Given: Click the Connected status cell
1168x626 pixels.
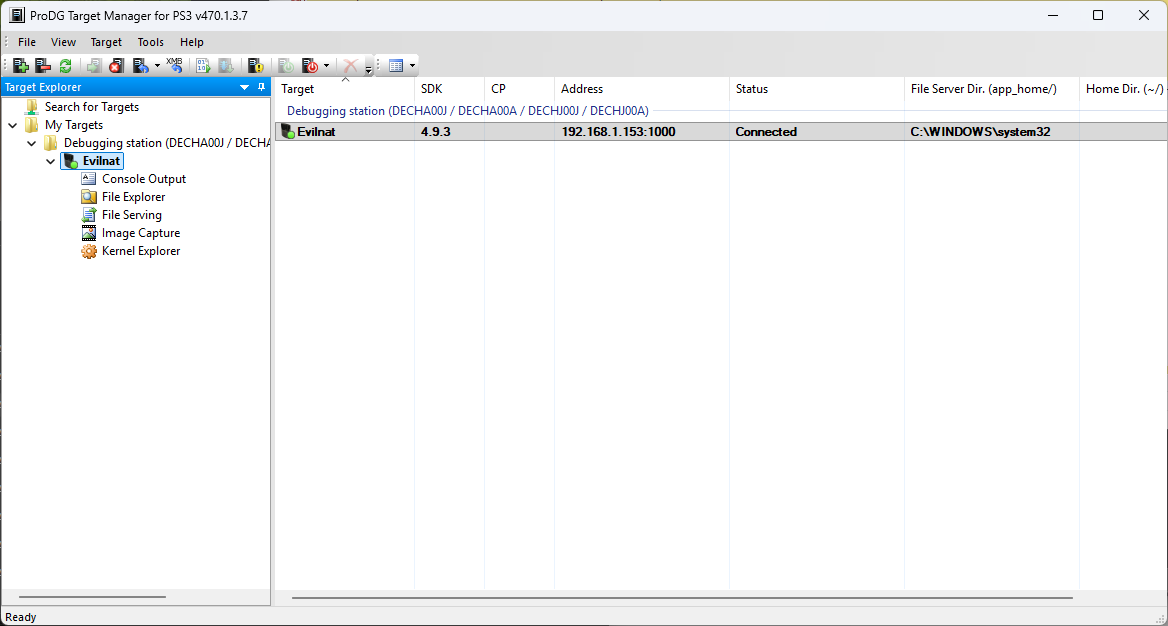Looking at the screenshot, I should point(766,132).
